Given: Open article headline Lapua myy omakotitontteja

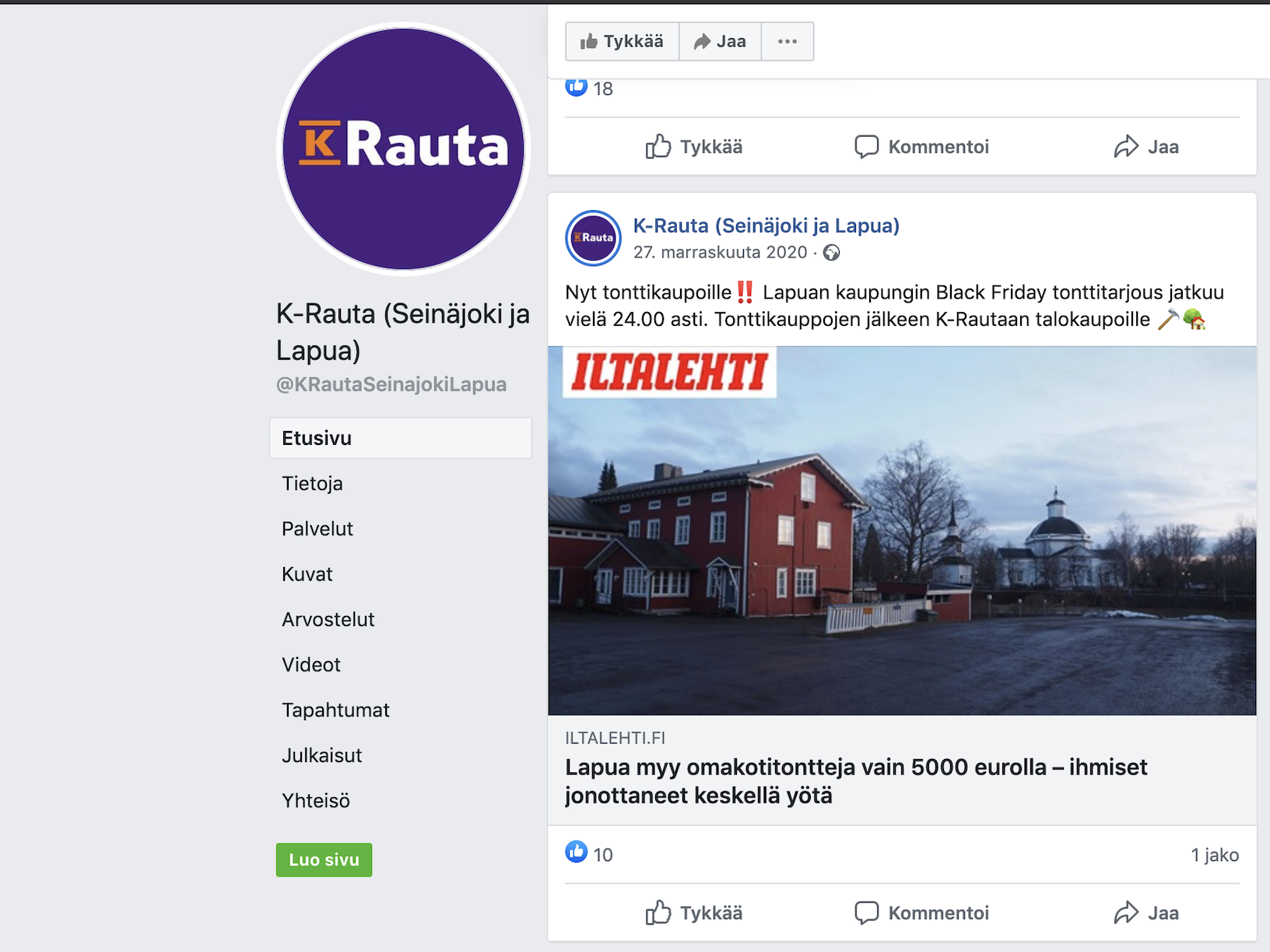Looking at the screenshot, I should click(x=856, y=781).
